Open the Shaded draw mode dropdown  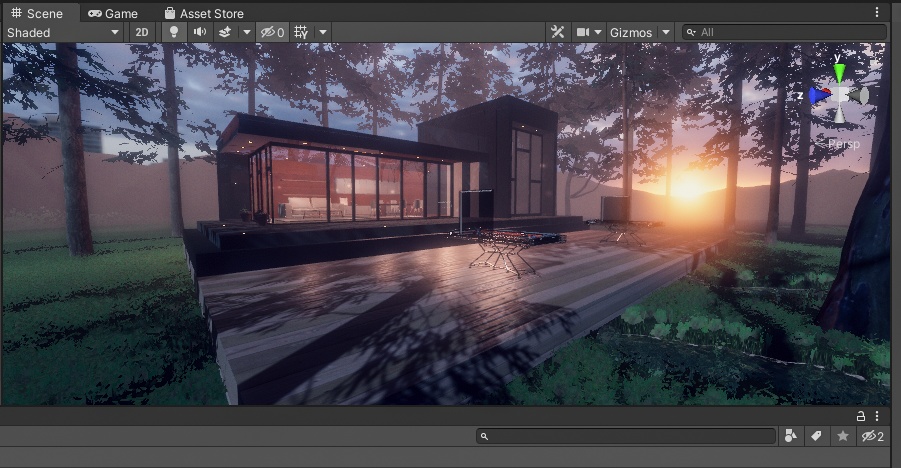point(63,33)
